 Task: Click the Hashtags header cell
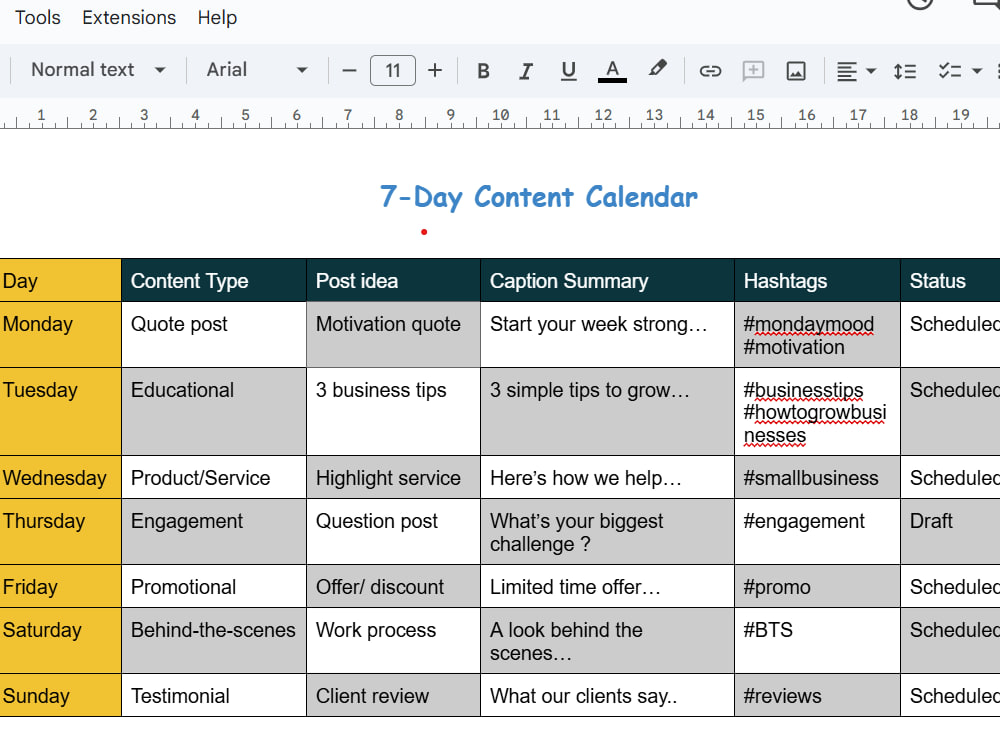click(817, 281)
